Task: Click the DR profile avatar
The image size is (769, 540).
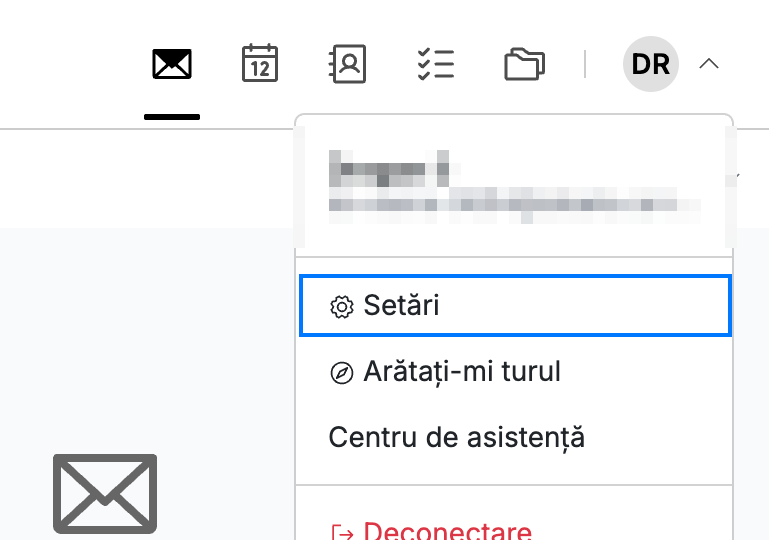Action: 650,64
